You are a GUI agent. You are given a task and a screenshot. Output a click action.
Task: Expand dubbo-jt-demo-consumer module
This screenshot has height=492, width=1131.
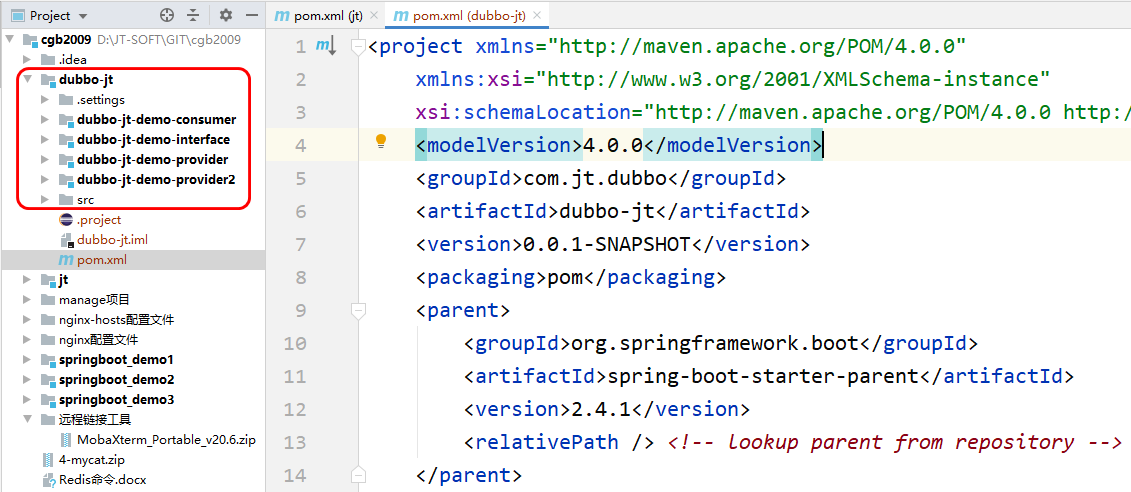pyautogui.click(x=45, y=120)
